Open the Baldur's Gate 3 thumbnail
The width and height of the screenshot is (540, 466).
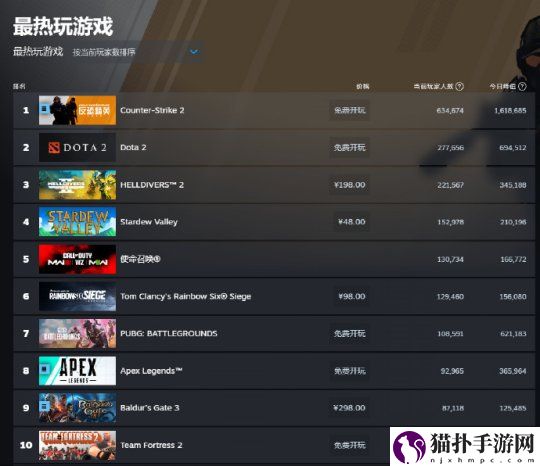(77, 408)
